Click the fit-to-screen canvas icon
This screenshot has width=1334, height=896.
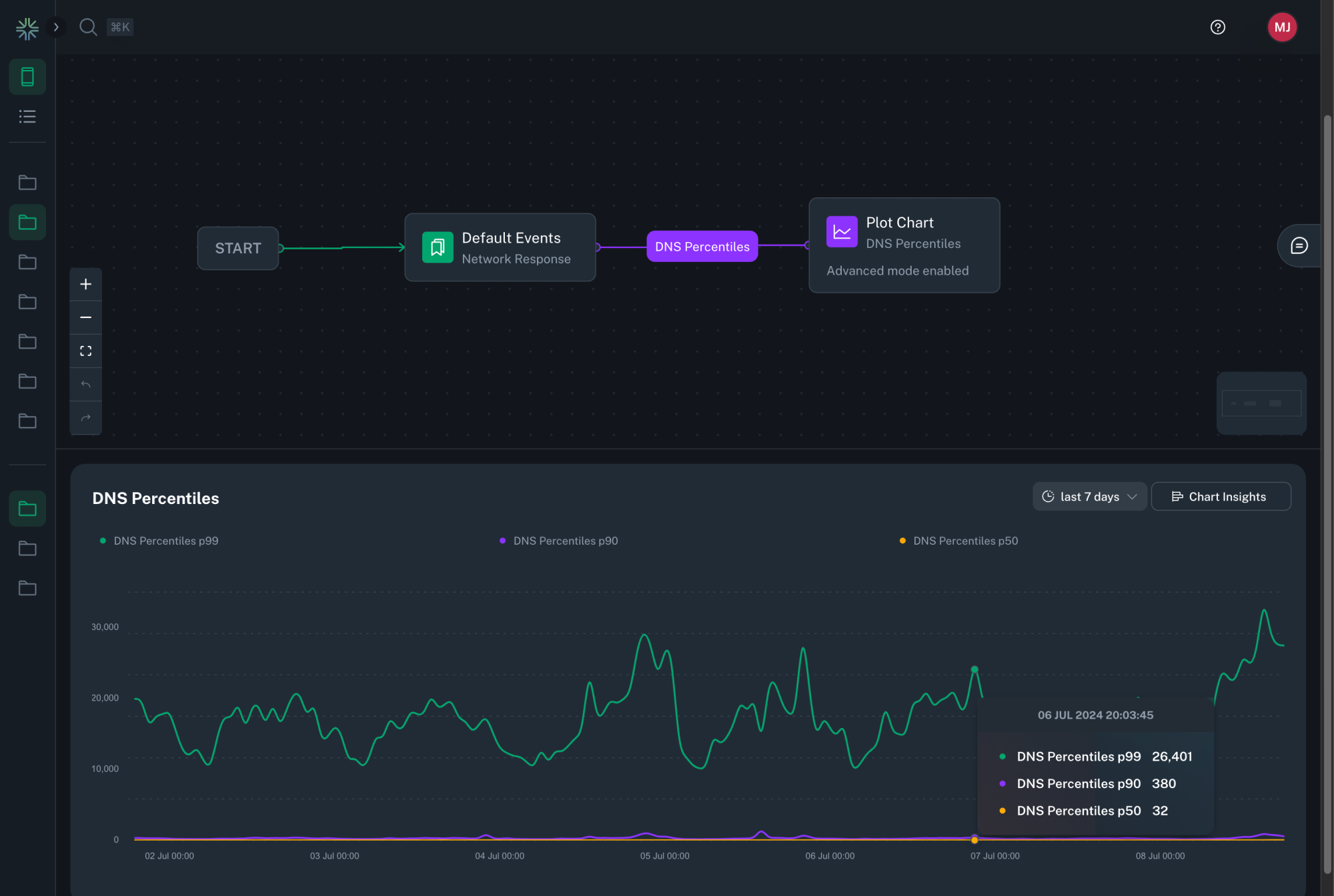(85, 351)
